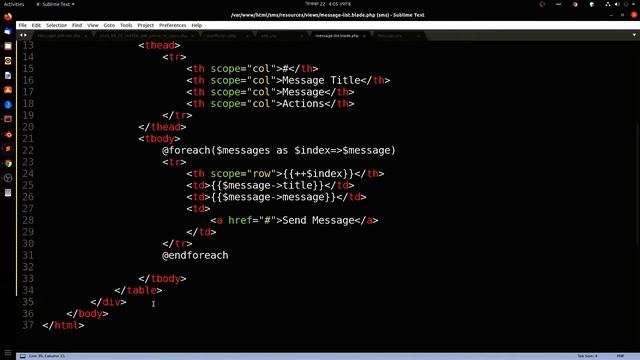This screenshot has width=640, height=360.
Task: Open the OBS Studio icon in dock
Action: [x=8, y=178]
